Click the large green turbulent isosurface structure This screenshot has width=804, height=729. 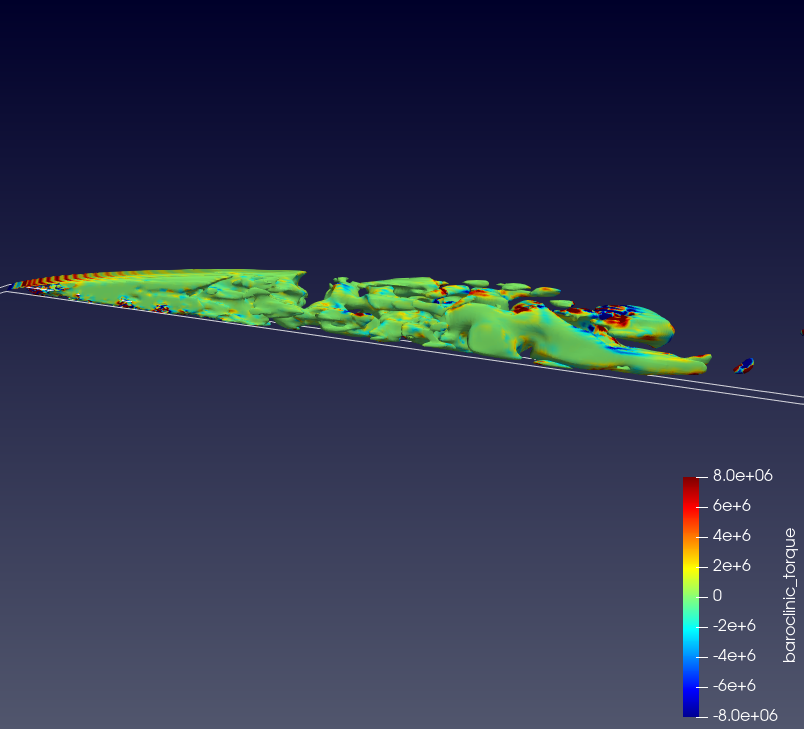pyautogui.click(x=359, y=320)
